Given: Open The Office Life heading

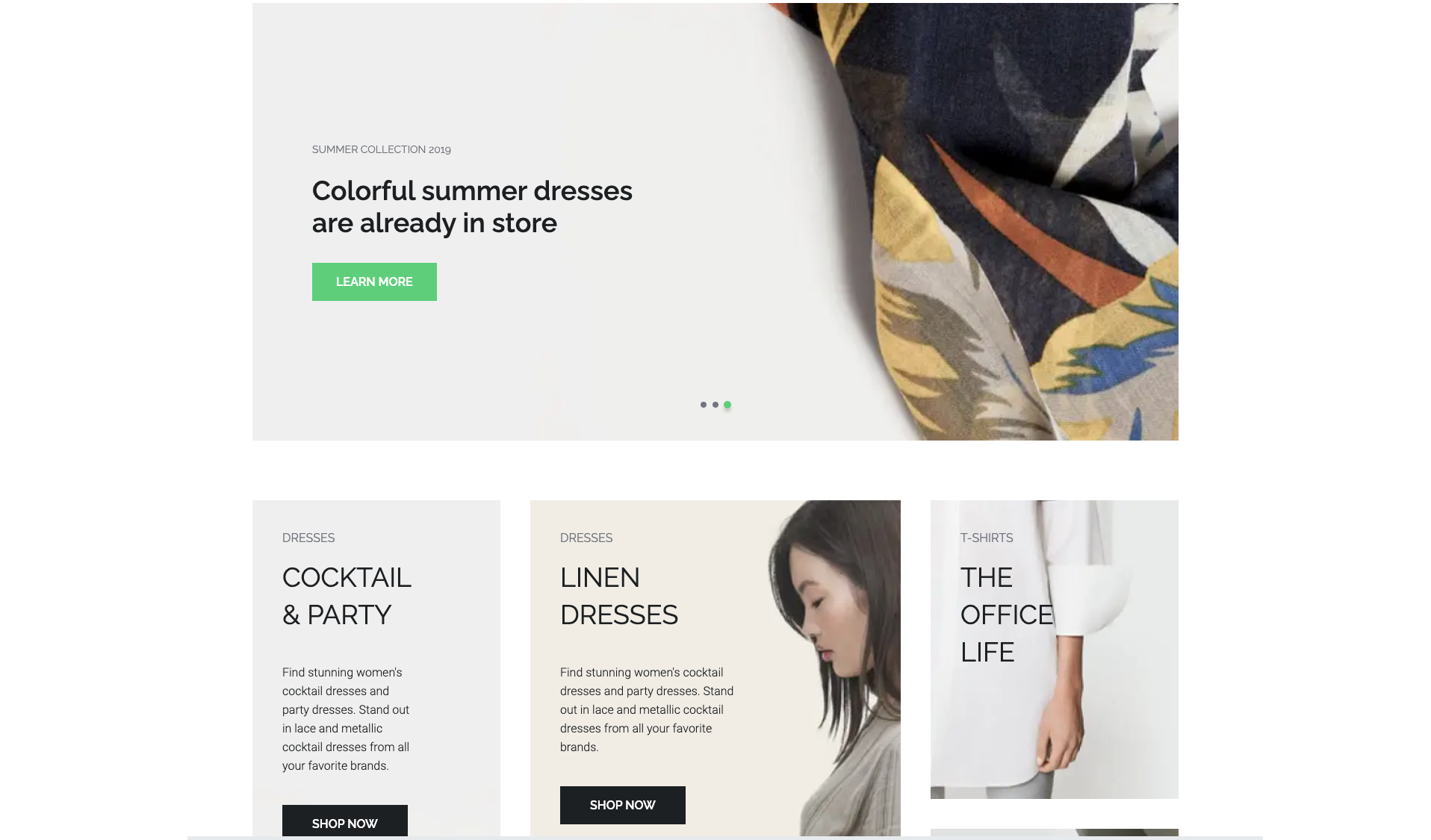Looking at the screenshot, I should (x=1007, y=615).
